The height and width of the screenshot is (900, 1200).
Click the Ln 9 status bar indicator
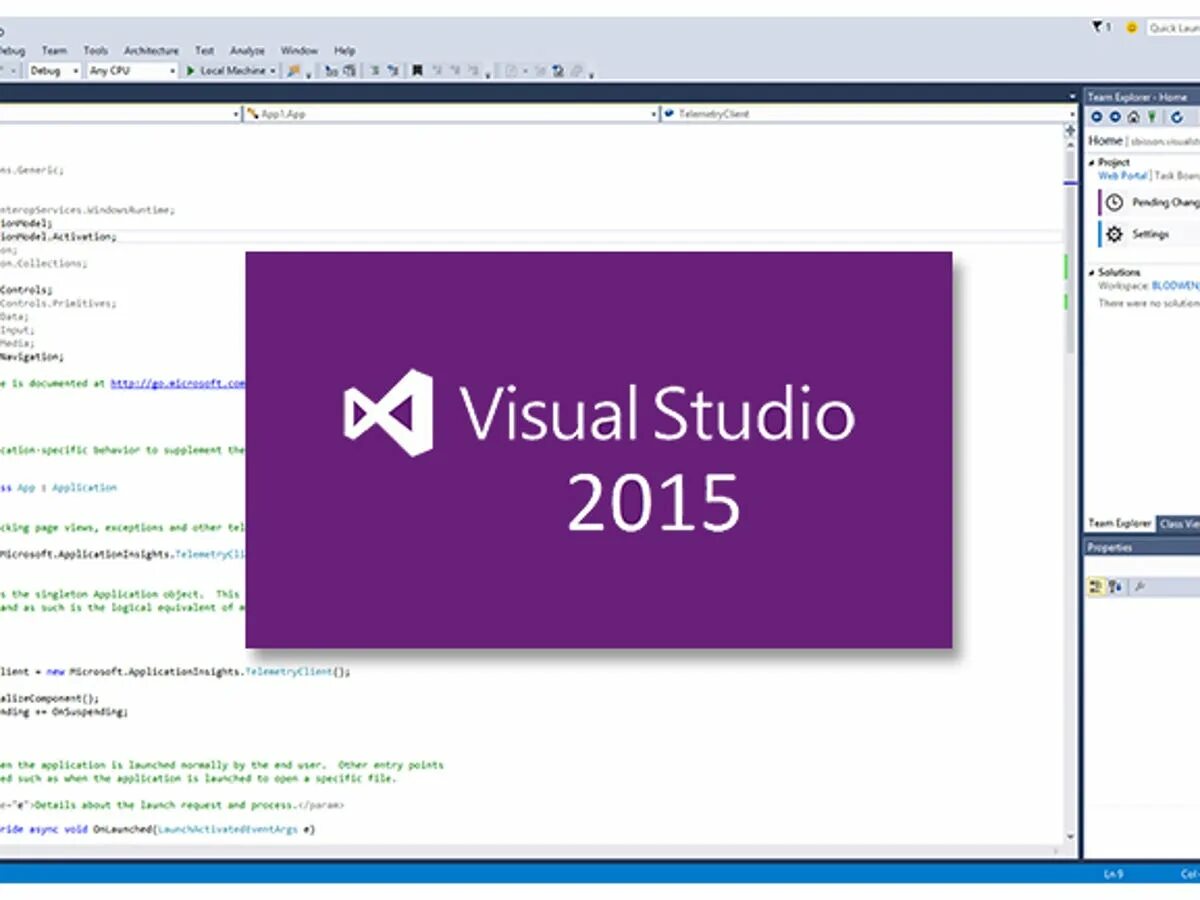pyautogui.click(x=1113, y=874)
